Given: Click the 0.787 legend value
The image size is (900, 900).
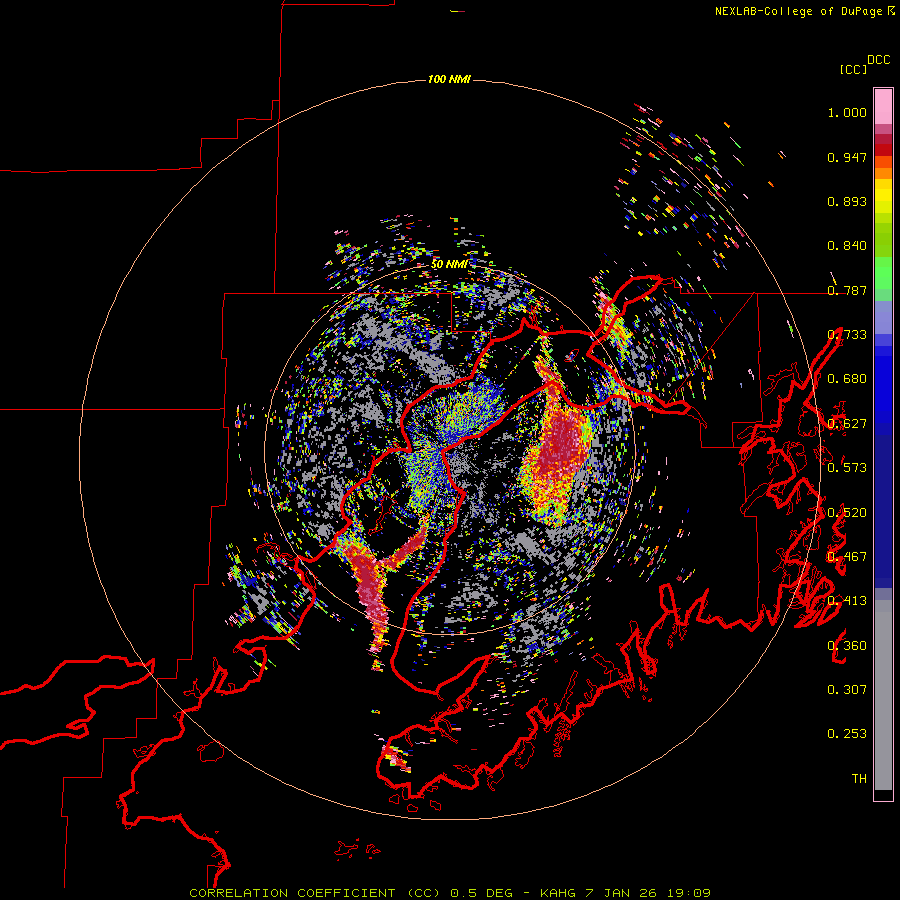Looking at the screenshot, I should tap(847, 290).
